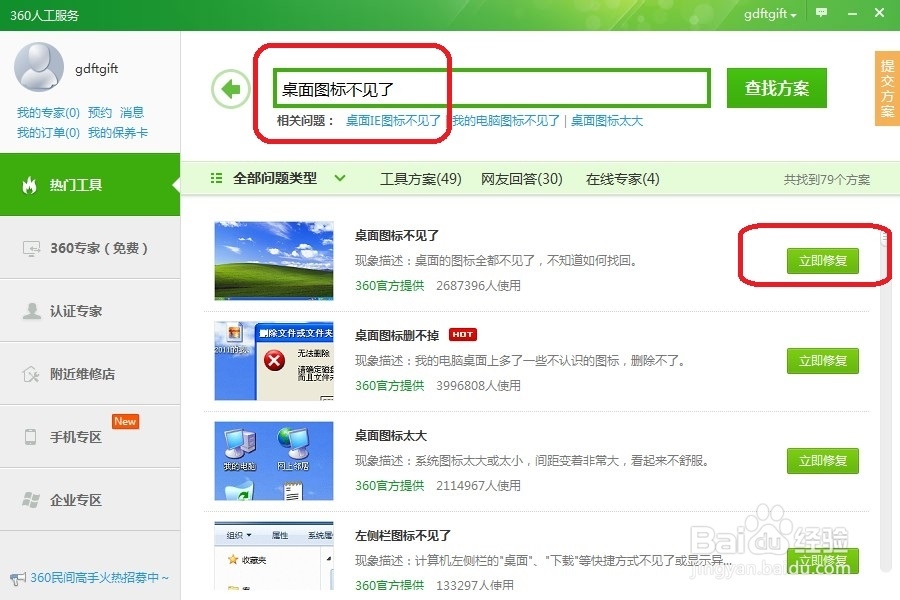Click the green back arrow button
The image size is (900, 600).
click(231, 89)
